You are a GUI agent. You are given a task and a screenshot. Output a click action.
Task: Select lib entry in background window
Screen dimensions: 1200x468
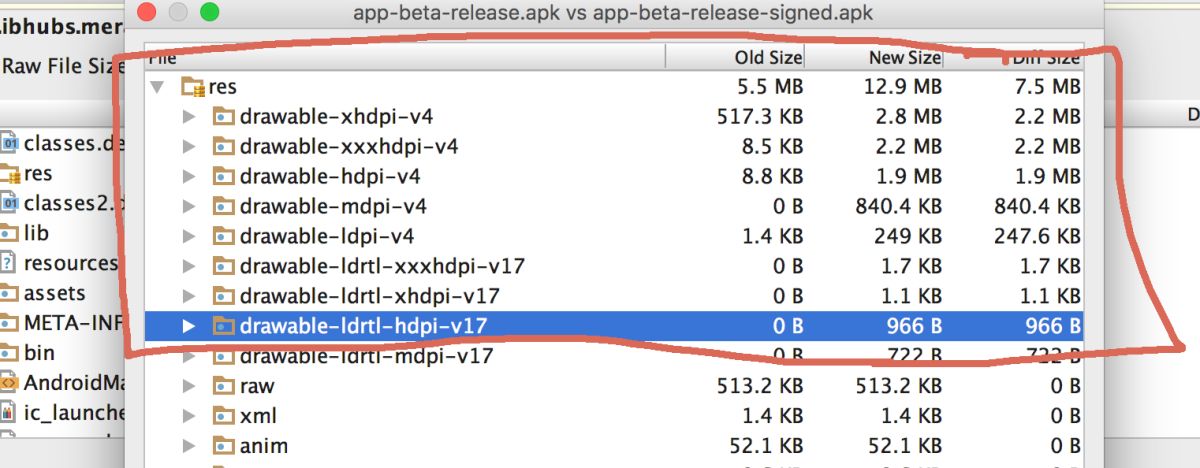tap(37, 233)
